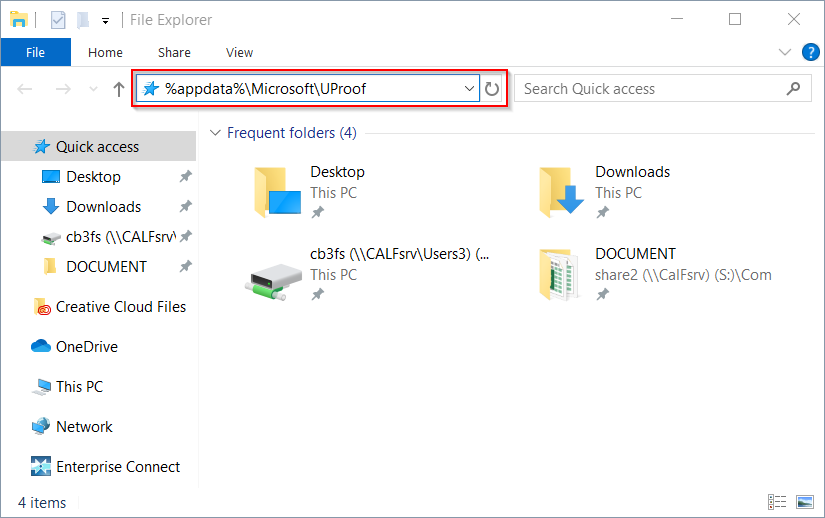Unpin Desktop via its sidebar pin icon
The image size is (825, 518).
pyautogui.click(x=185, y=177)
